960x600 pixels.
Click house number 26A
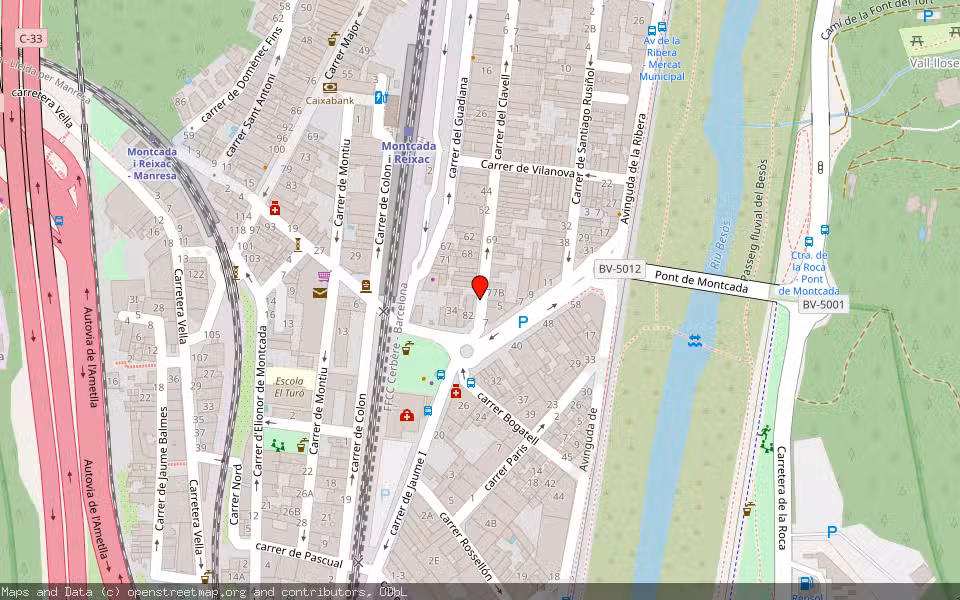coord(305,493)
